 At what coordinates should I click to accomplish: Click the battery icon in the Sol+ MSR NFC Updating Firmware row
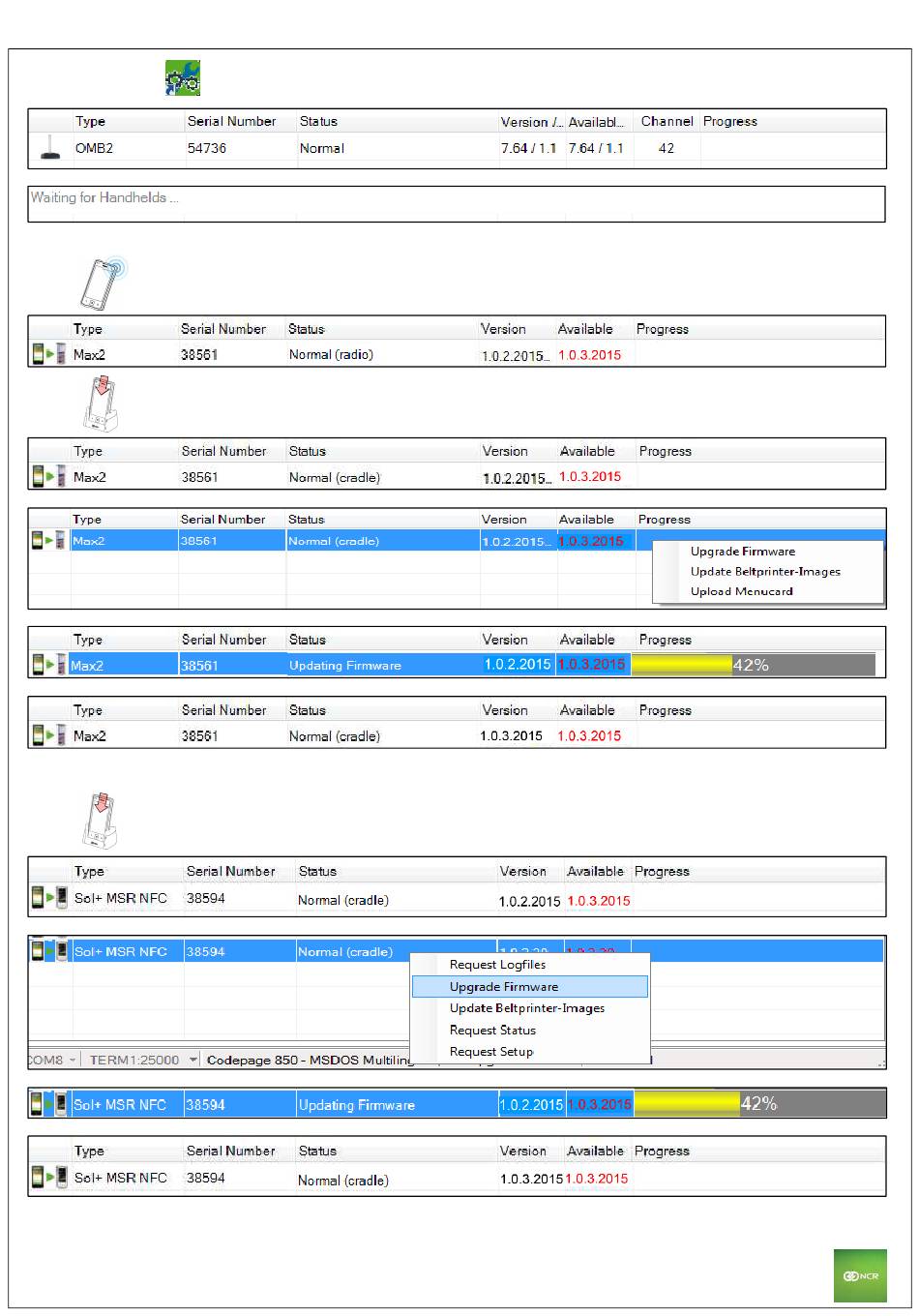37,1104
